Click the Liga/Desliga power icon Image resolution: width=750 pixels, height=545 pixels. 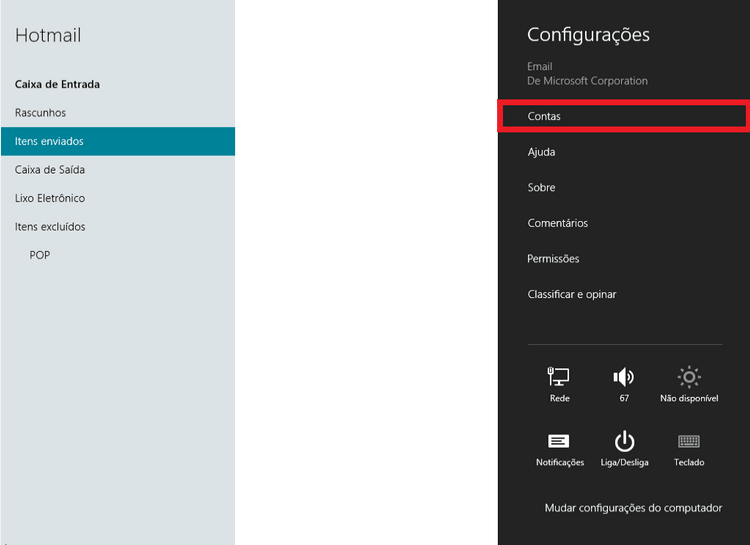pos(624,442)
